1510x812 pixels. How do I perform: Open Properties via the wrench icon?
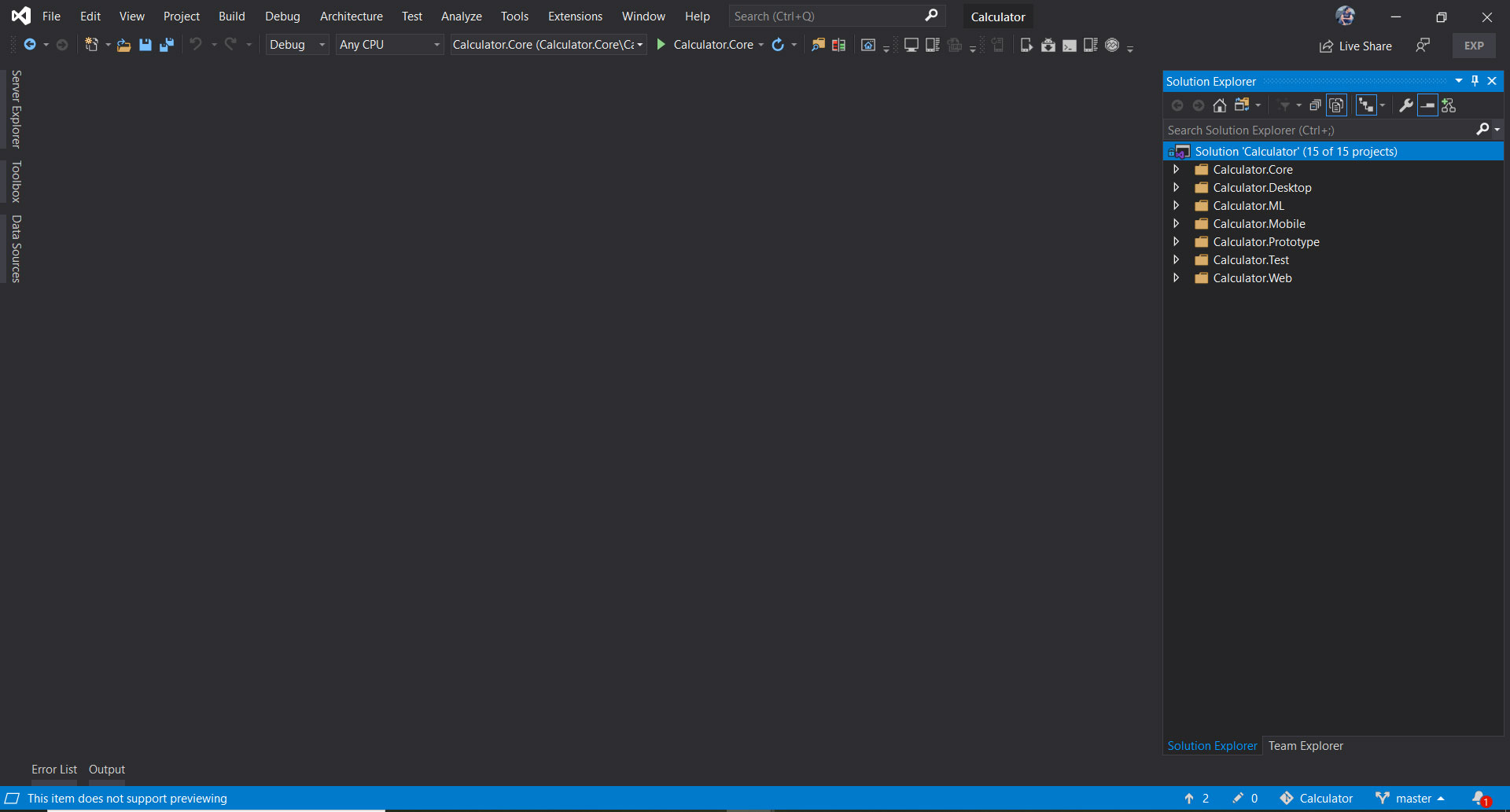(x=1406, y=105)
